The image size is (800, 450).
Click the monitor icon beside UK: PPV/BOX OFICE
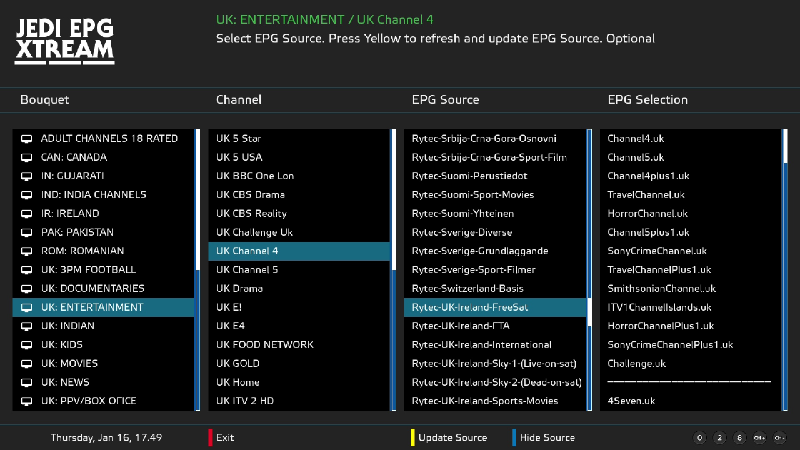(x=27, y=401)
